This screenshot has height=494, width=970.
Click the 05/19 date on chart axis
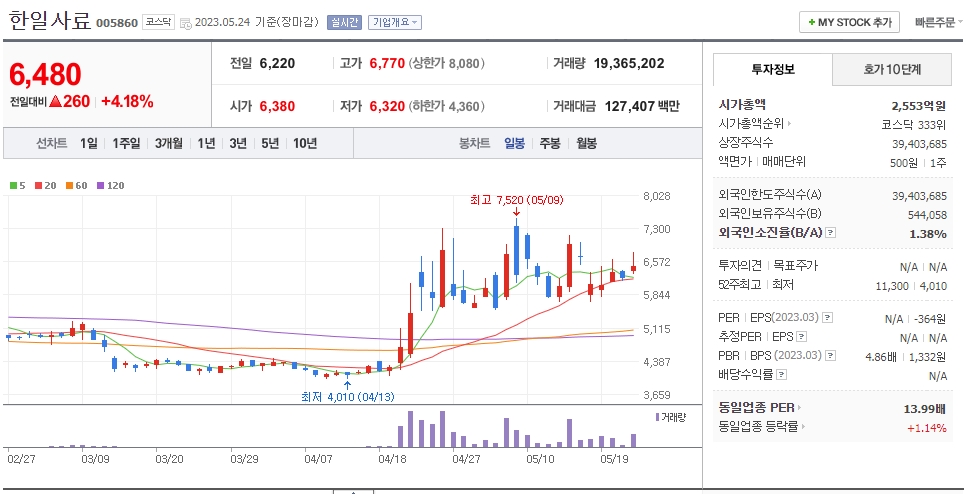pos(615,459)
